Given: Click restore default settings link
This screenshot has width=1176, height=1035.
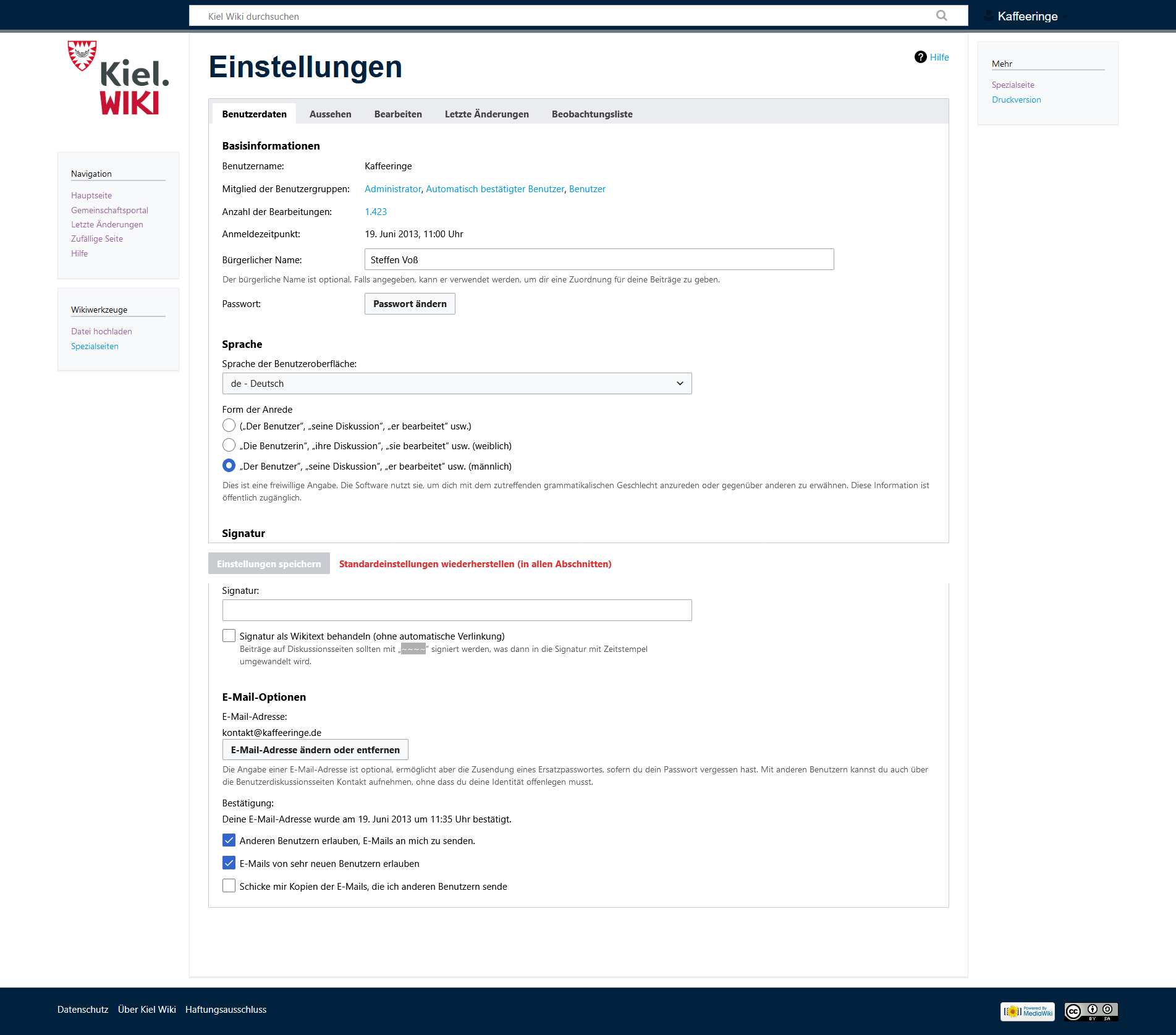Looking at the screenshot, I should (x=475, y=564).
